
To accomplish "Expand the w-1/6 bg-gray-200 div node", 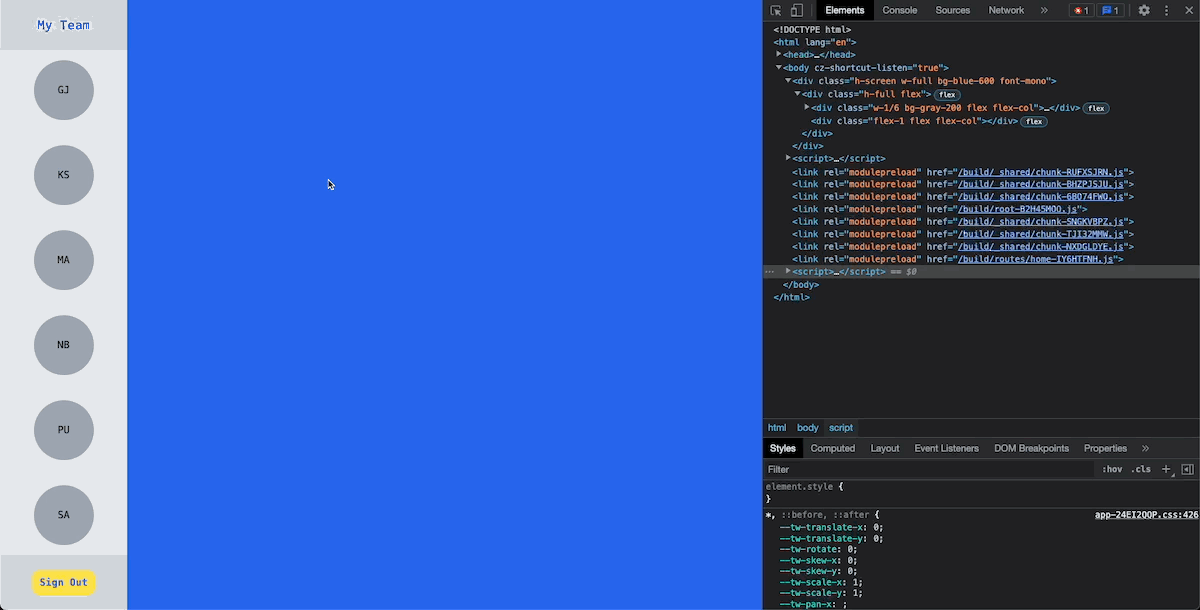I will pyautogui.click(x=807, y=108).
